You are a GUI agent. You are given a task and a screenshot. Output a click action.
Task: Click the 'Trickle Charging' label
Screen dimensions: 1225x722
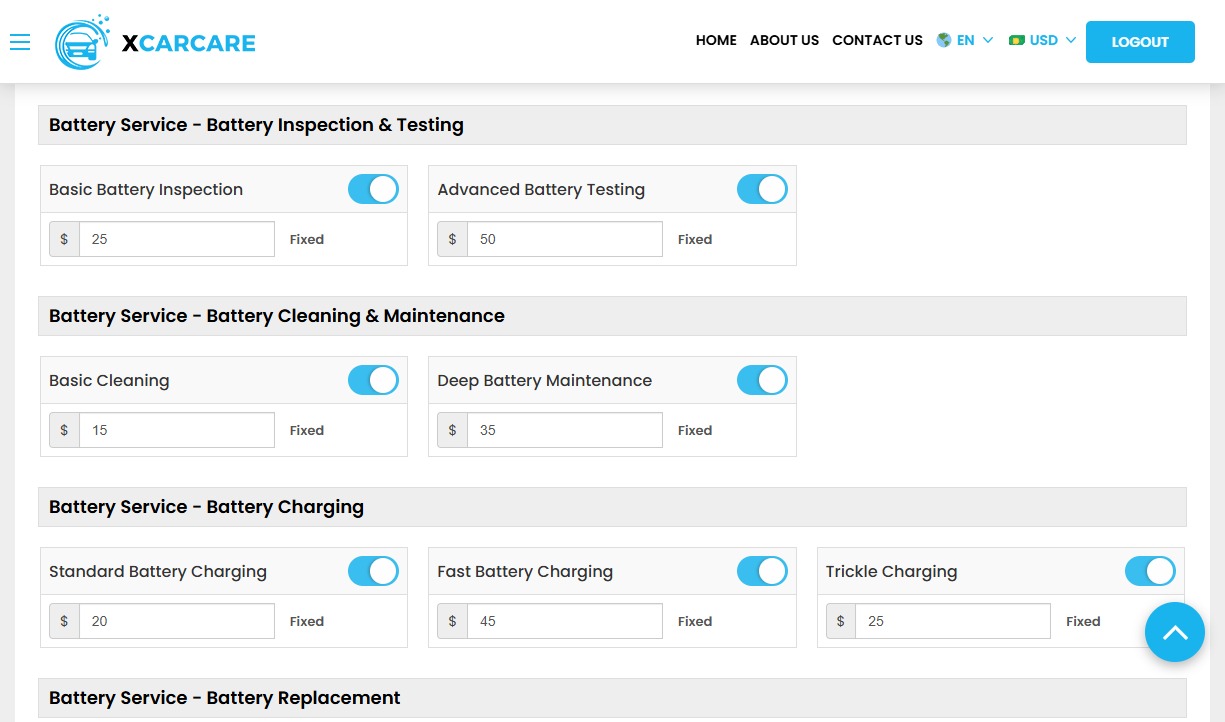coord(891,572)
